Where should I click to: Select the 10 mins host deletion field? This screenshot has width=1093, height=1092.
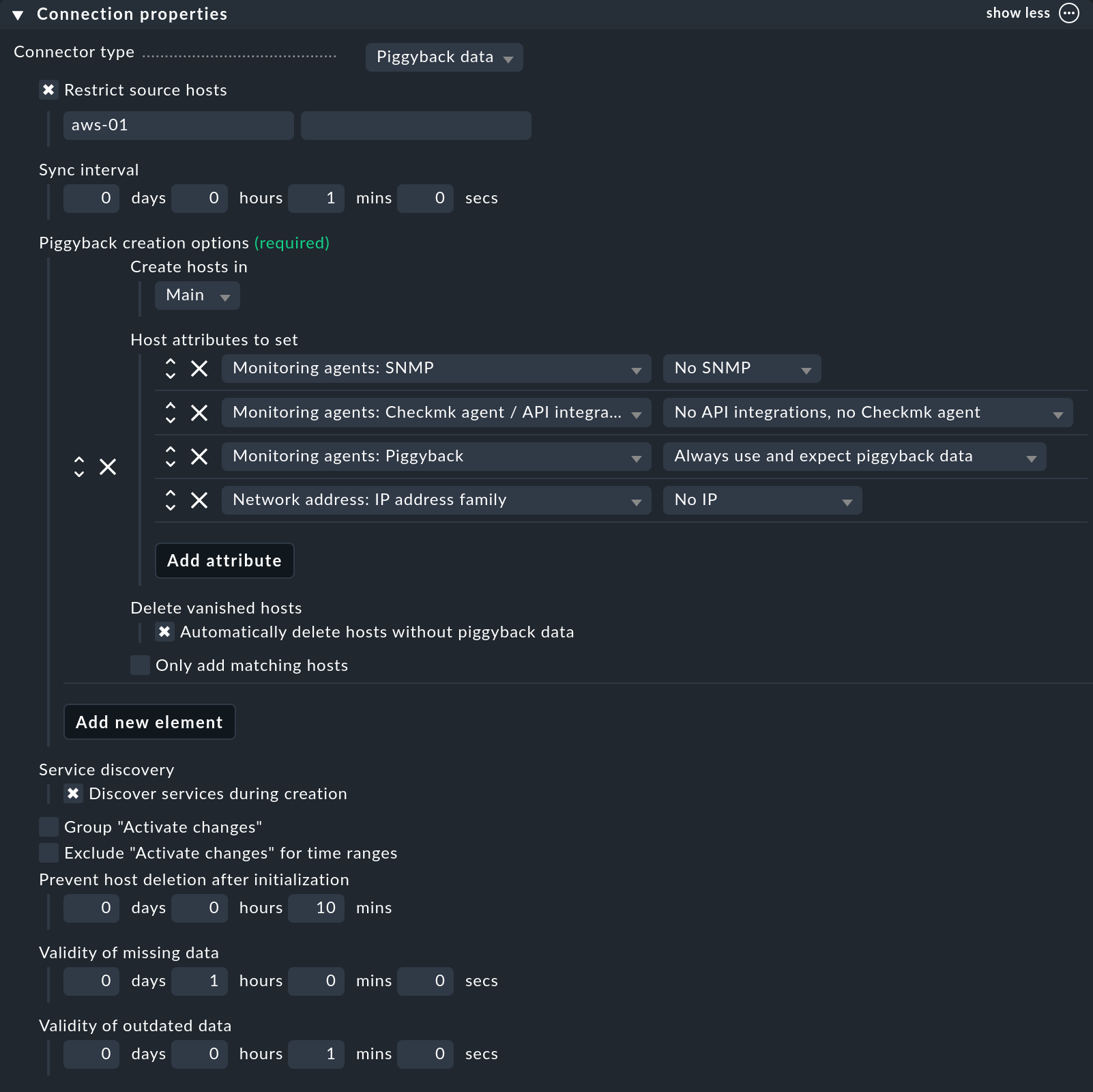[316, 908]
